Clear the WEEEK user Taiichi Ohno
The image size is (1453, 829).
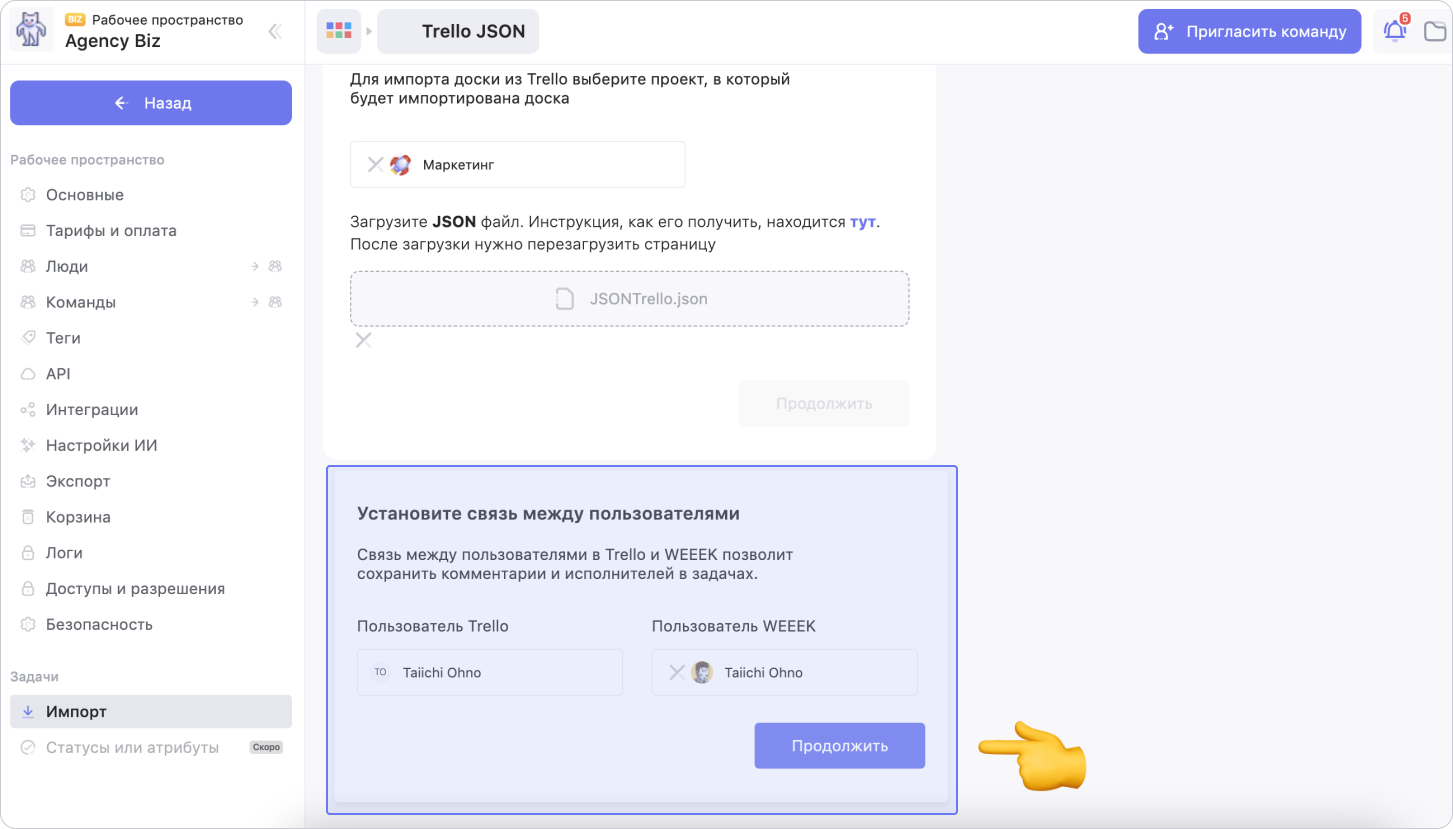click(x=676, y=672)
